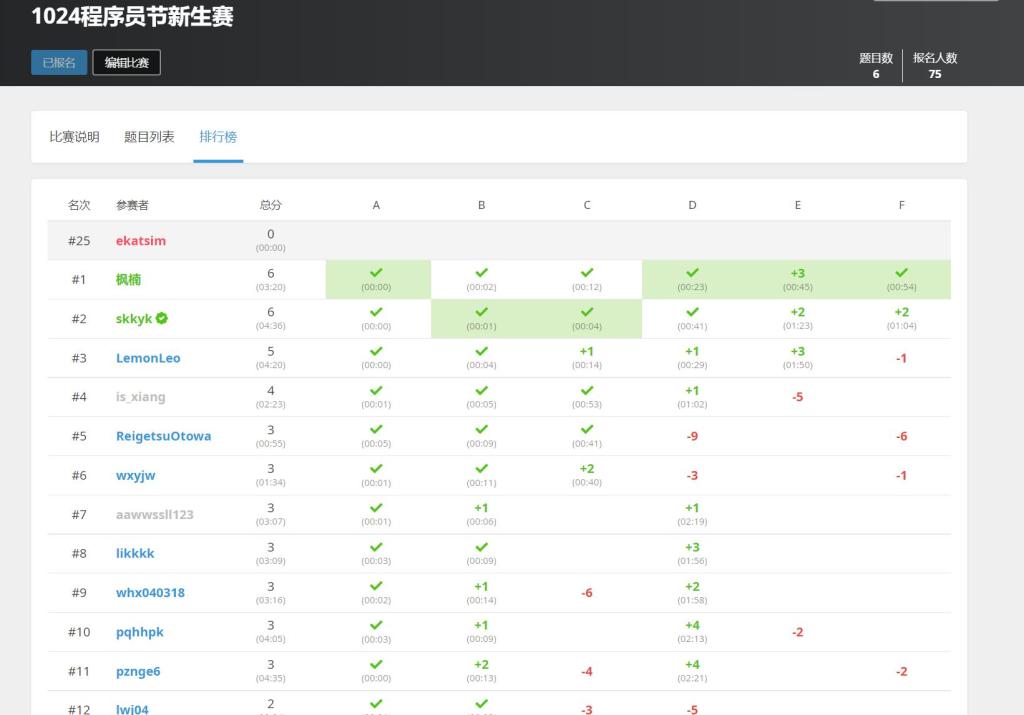
Task: Click LemonLeo's problem A accepted checkmark
Action: 376,351
